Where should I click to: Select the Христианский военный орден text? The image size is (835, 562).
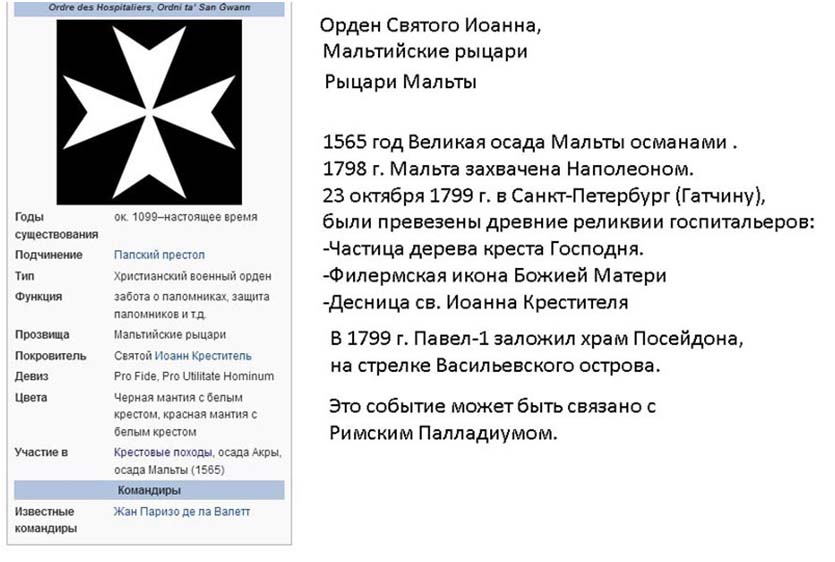click(192, 276)
